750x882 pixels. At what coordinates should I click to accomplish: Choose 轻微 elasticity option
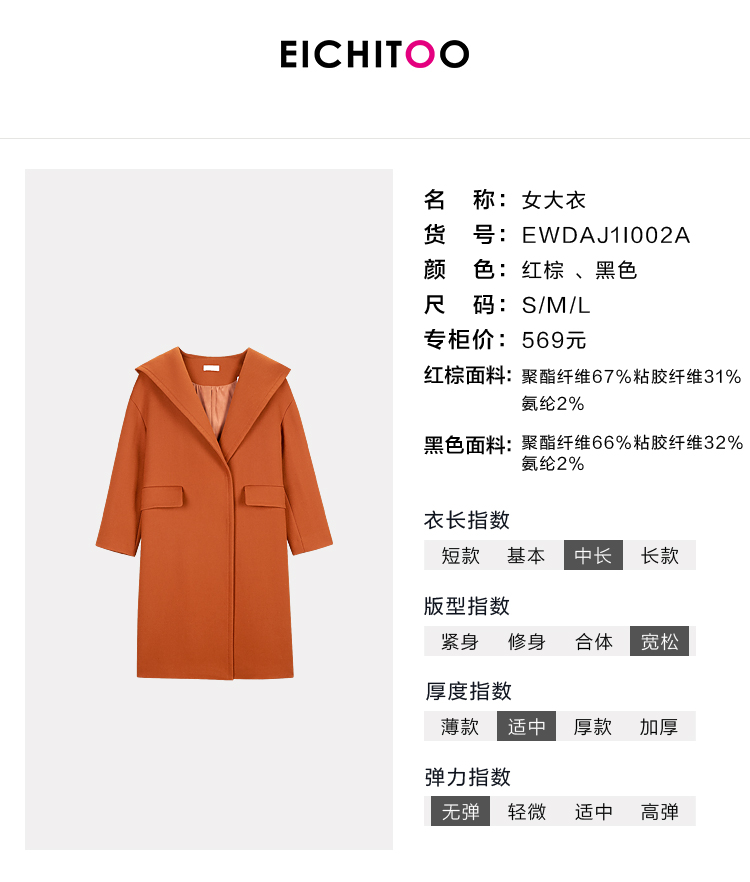pos(527,812)
